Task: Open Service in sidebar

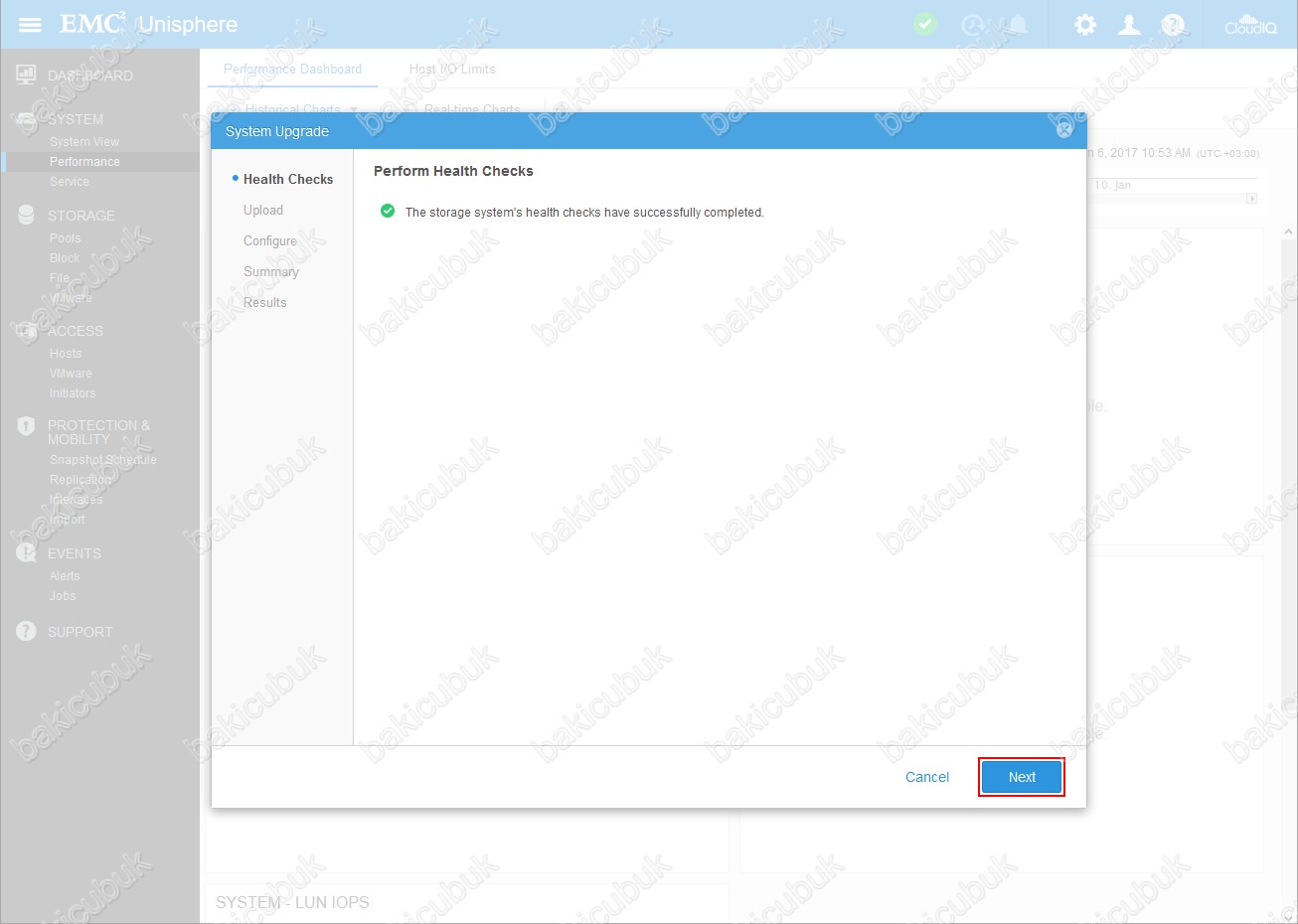Action: (70, 182)
